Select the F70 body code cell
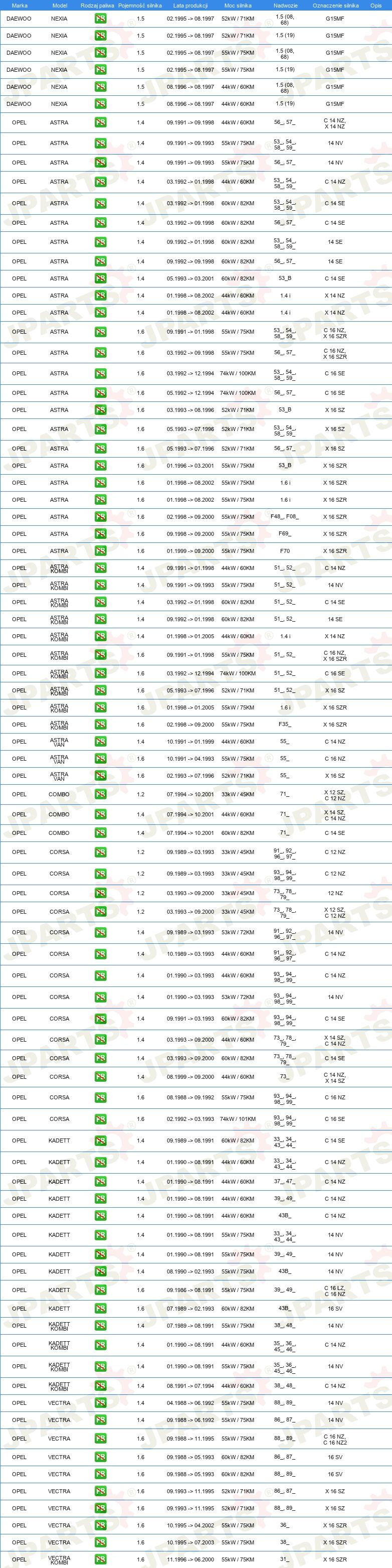This screenshot has height=1568, width=392. click(x=285, y=551)
